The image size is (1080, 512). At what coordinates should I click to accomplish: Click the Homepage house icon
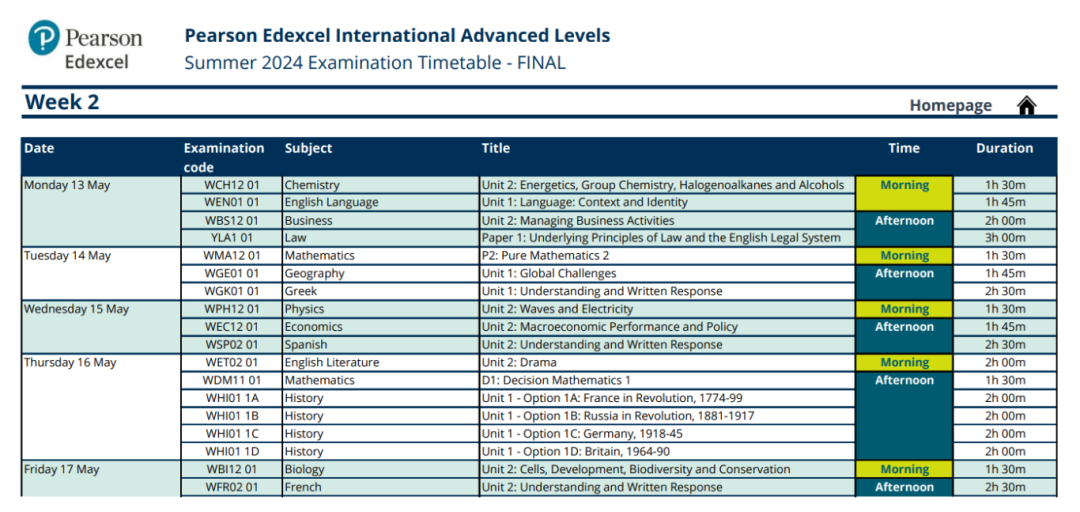tap(1026, 105)
